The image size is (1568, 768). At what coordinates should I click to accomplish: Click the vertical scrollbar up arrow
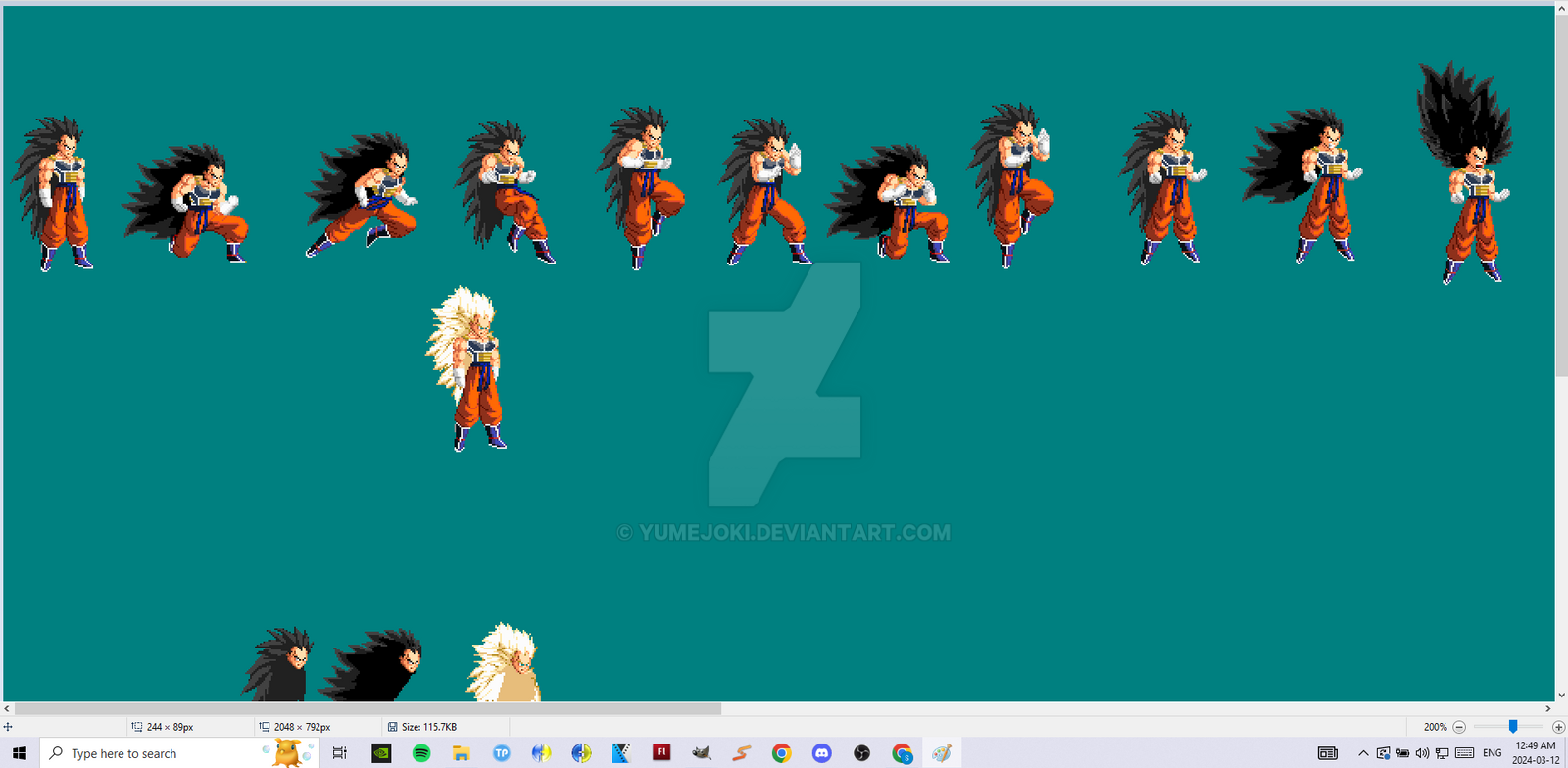(x=1561, y=9)
